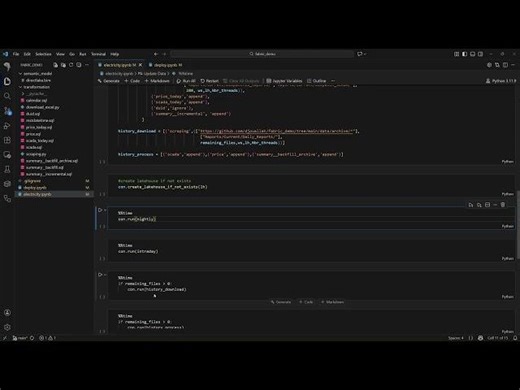Screen dimensions: 520x390
Task: Open .gitignore file in Explorer
Action: click(x=32, y=181)
